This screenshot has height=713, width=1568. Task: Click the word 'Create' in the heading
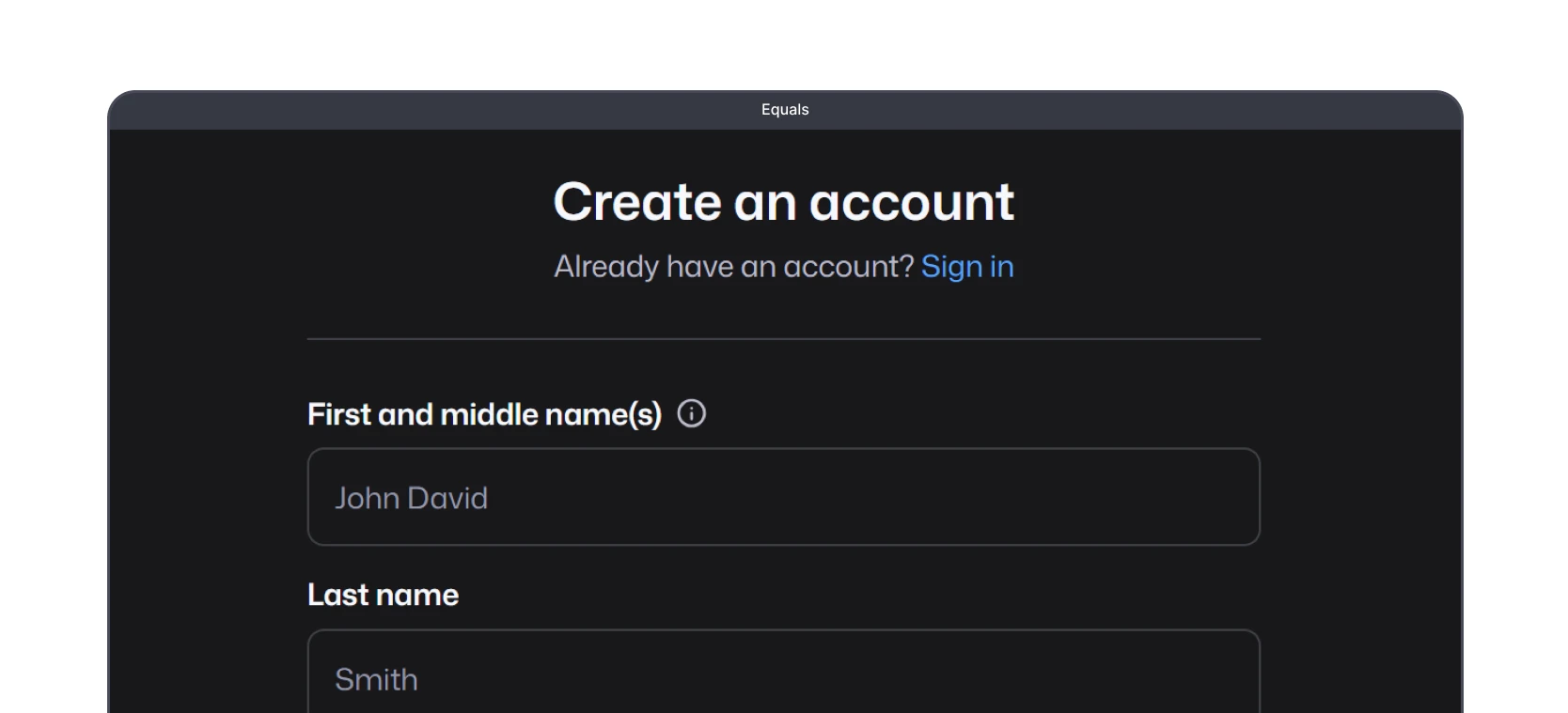pyautogui.click(x=637, y=202)
